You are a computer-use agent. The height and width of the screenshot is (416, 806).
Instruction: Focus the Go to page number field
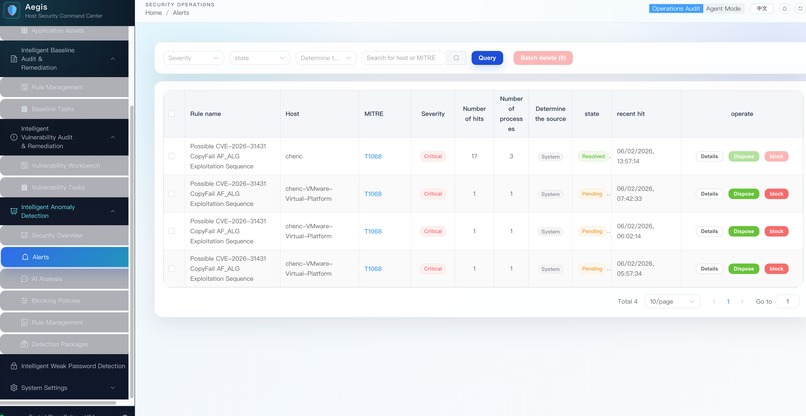[x=787, y=302]
